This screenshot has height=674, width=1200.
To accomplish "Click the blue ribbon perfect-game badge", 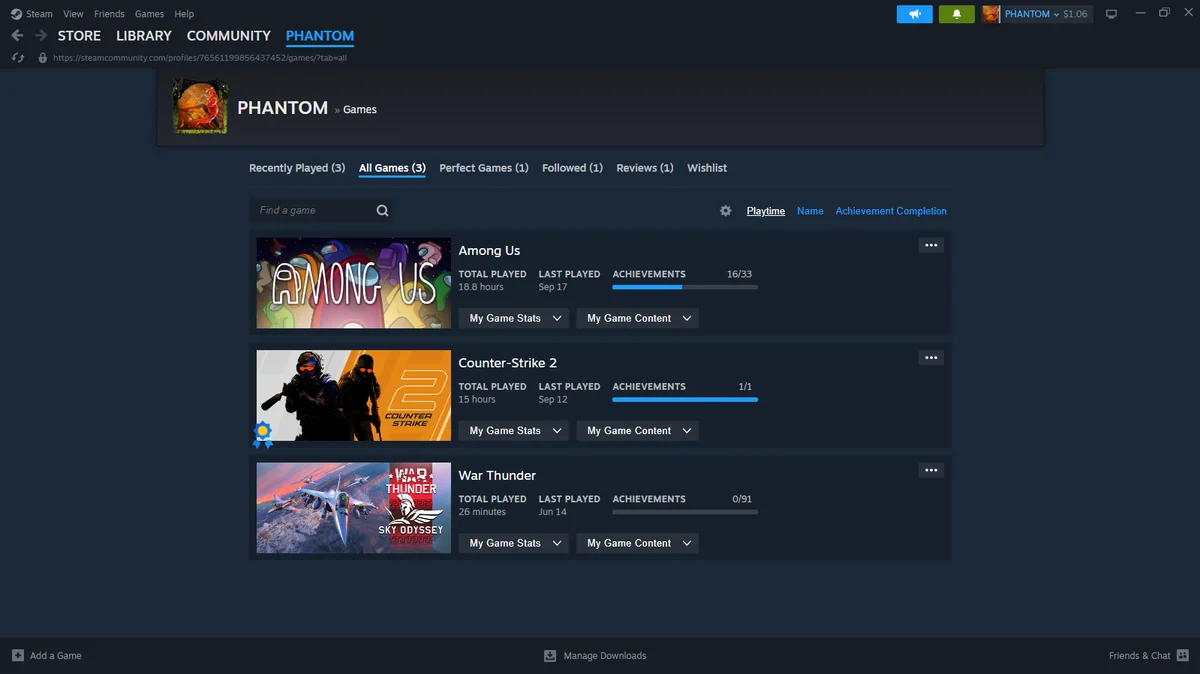I will pyautogui.click(x=262, y=433).
